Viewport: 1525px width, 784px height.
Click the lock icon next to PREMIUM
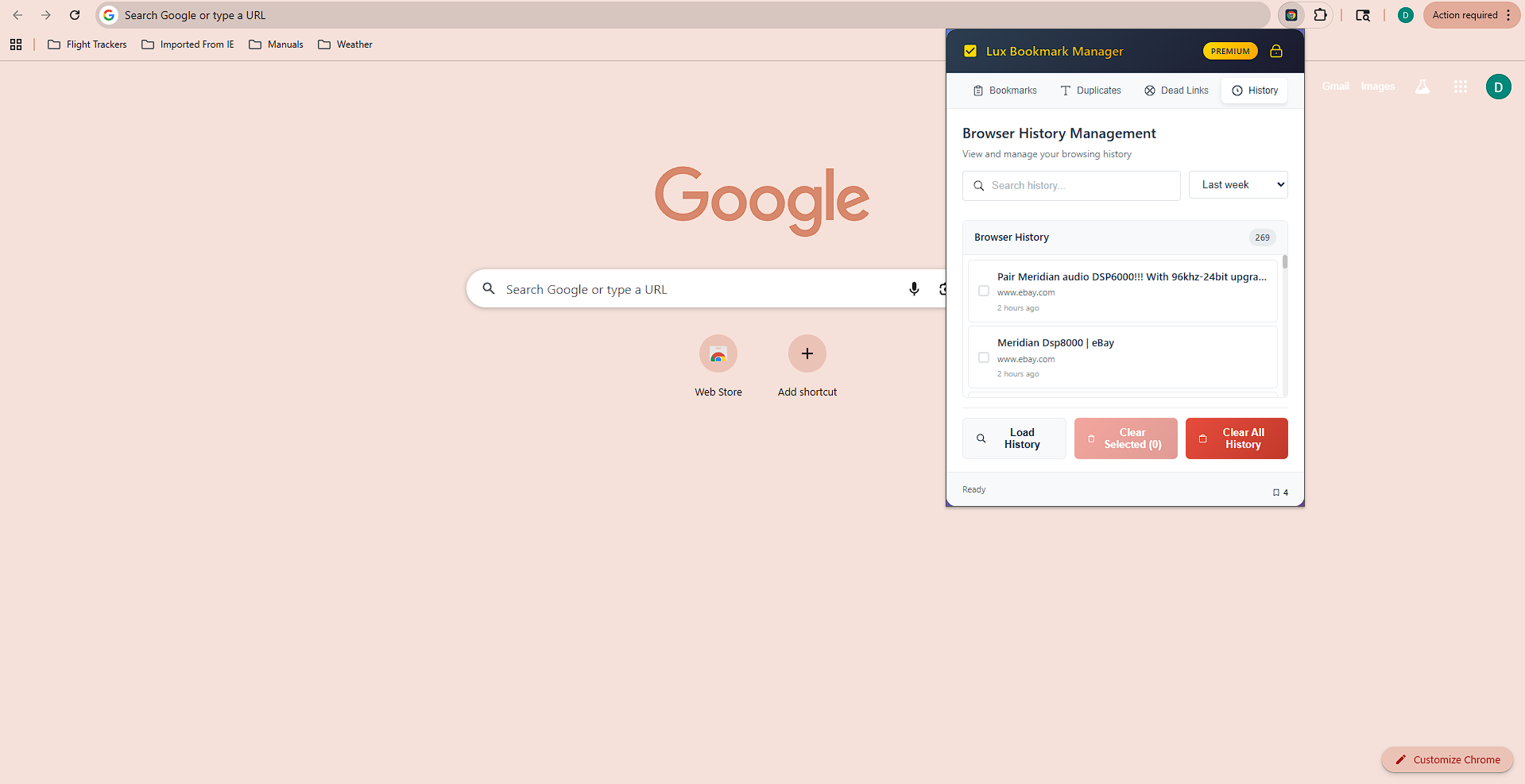tap(1276, 51)
